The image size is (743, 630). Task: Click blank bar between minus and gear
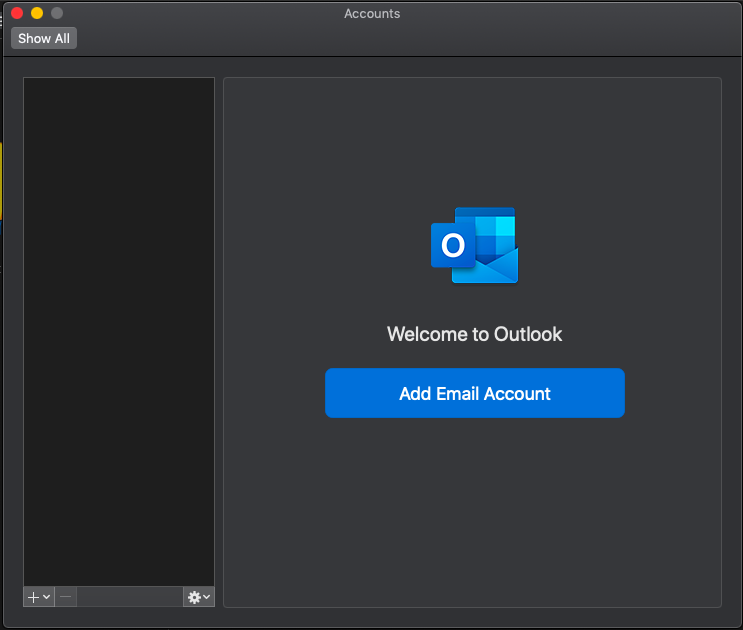[x=130, y=597]
